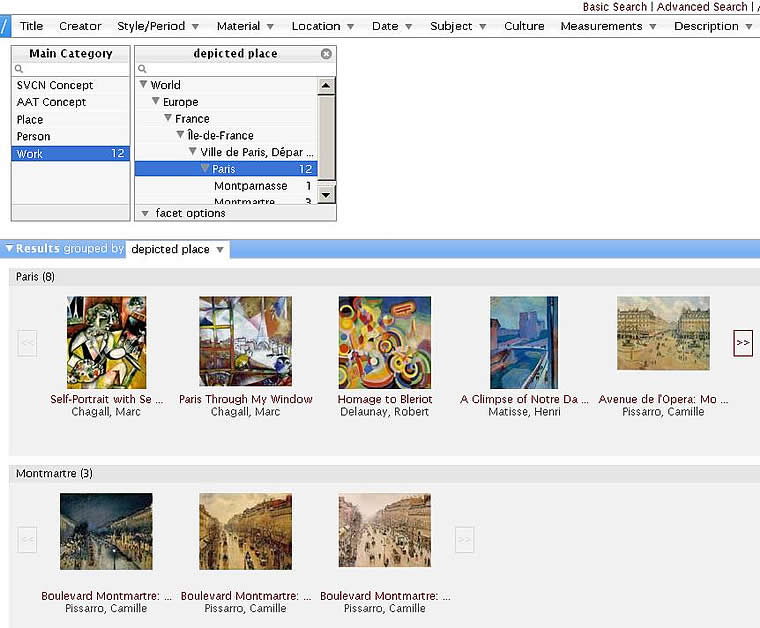The width and height of the screenshot is (760, 628).
Task: Show next Montmartre results with >> button
Action: (x=464, y=539)
